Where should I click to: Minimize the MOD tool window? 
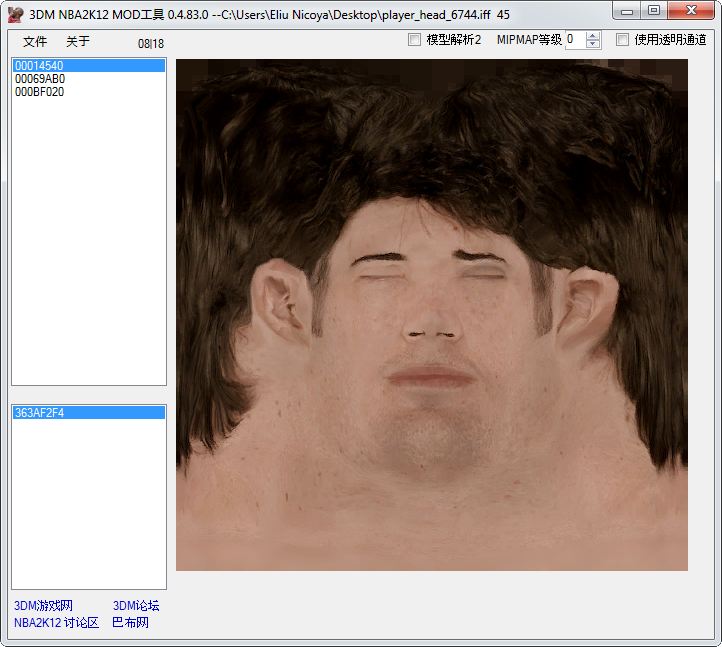627,11
